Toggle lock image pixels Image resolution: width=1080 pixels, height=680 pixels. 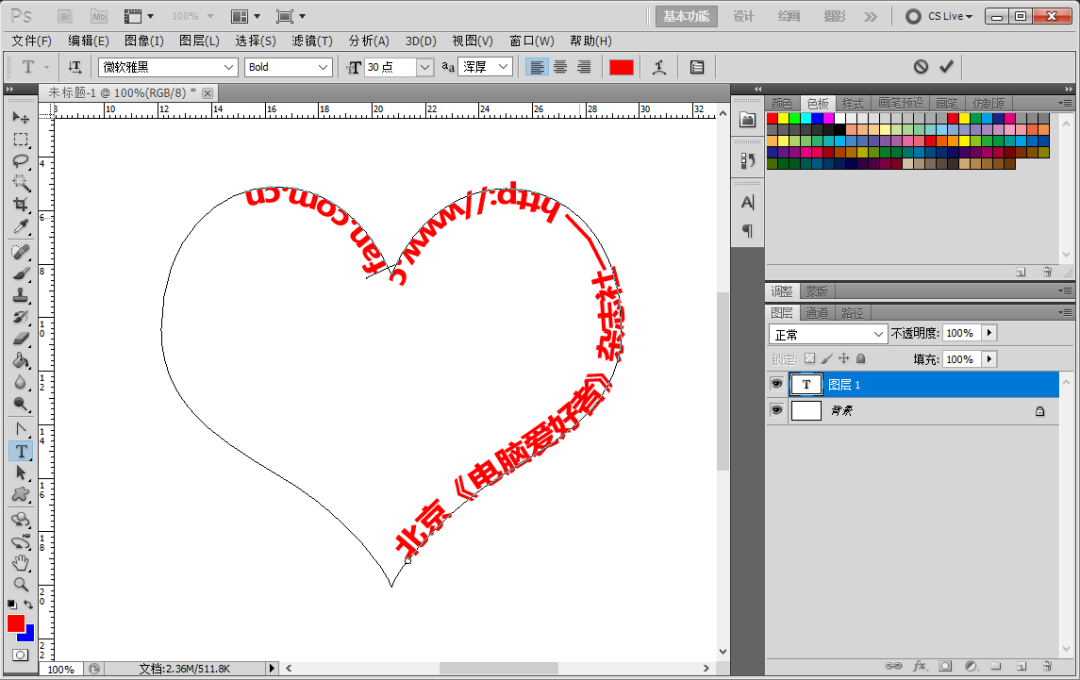[x=827, y=358]
